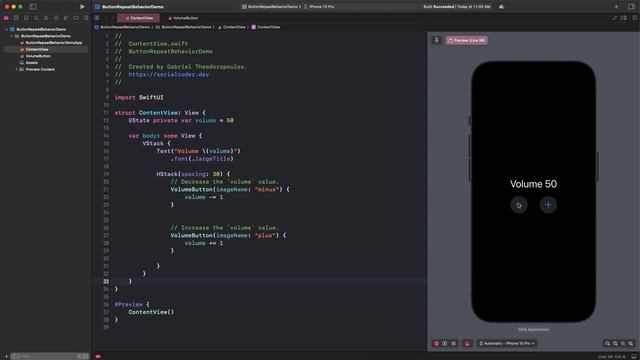The height and width of the screenshot is (360, 640).
Task: Add a new file with navigator plus
Action: (x=6, y=356)
